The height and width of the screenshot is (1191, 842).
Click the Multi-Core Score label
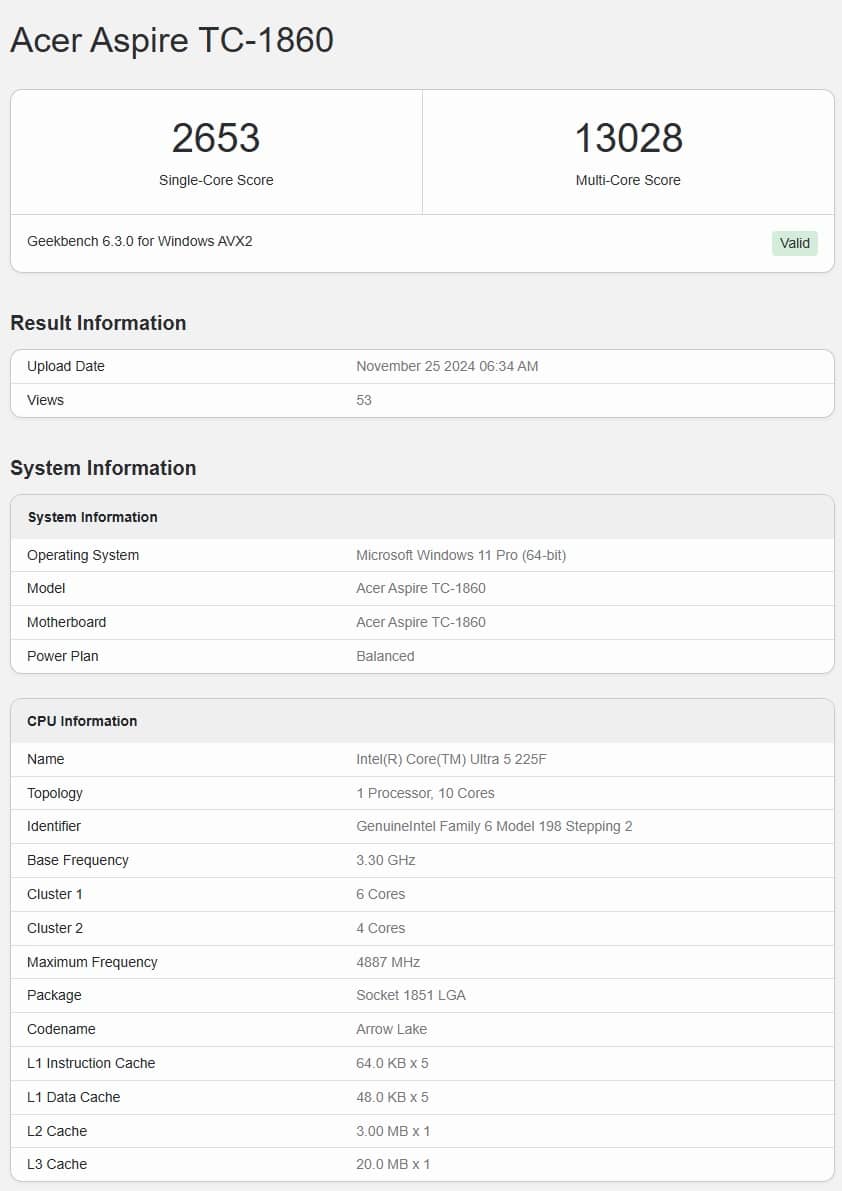(x=628, y=180)
